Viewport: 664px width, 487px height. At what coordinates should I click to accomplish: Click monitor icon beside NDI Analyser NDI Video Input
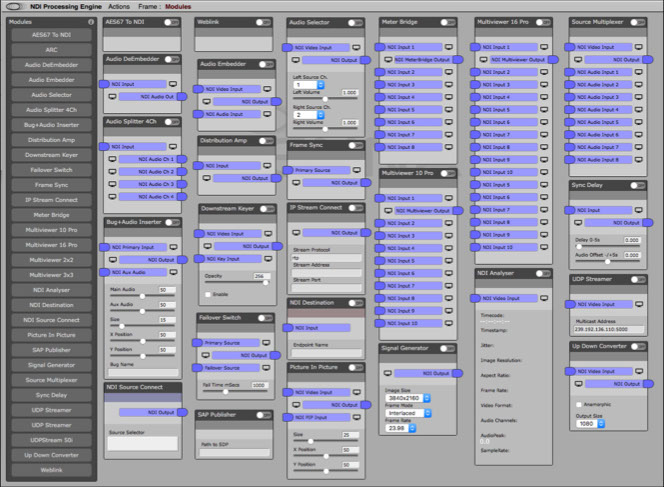tap(544, 299)
